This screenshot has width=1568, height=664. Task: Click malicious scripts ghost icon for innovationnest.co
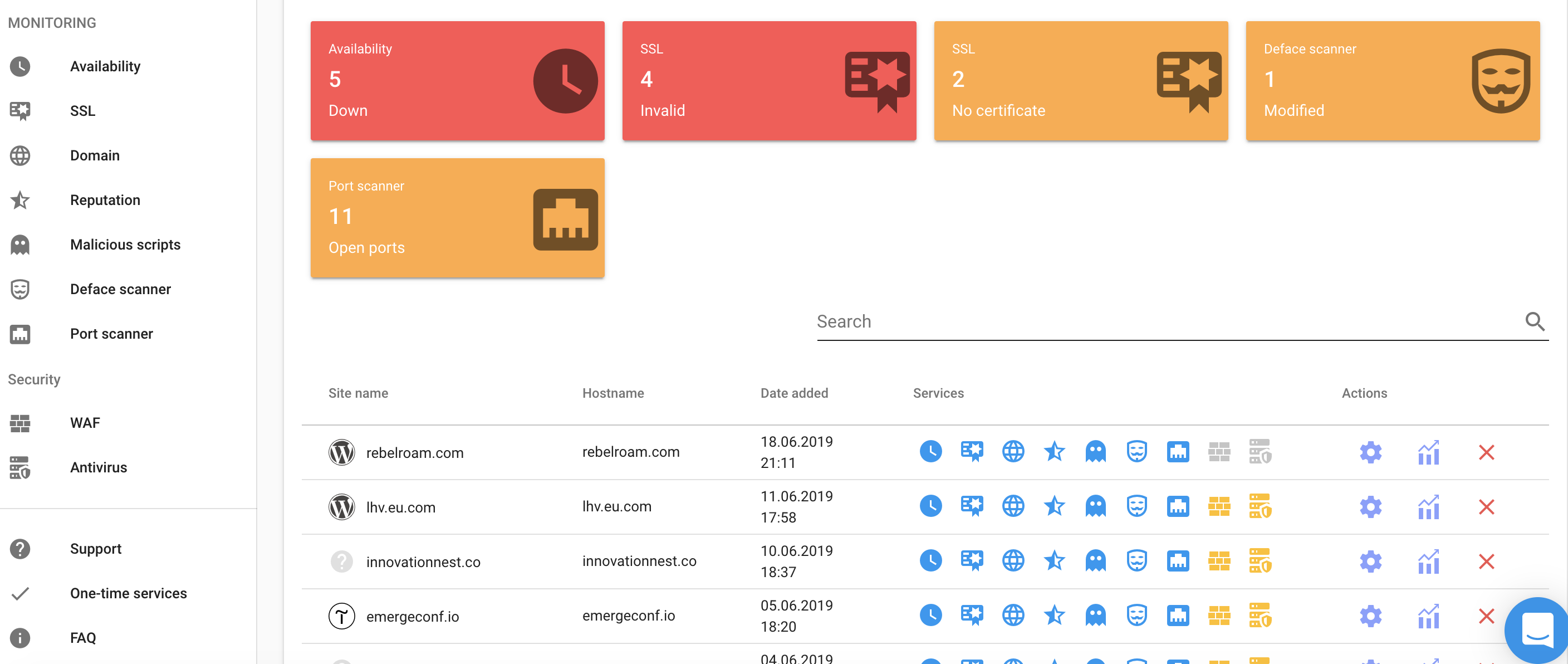1095,561
